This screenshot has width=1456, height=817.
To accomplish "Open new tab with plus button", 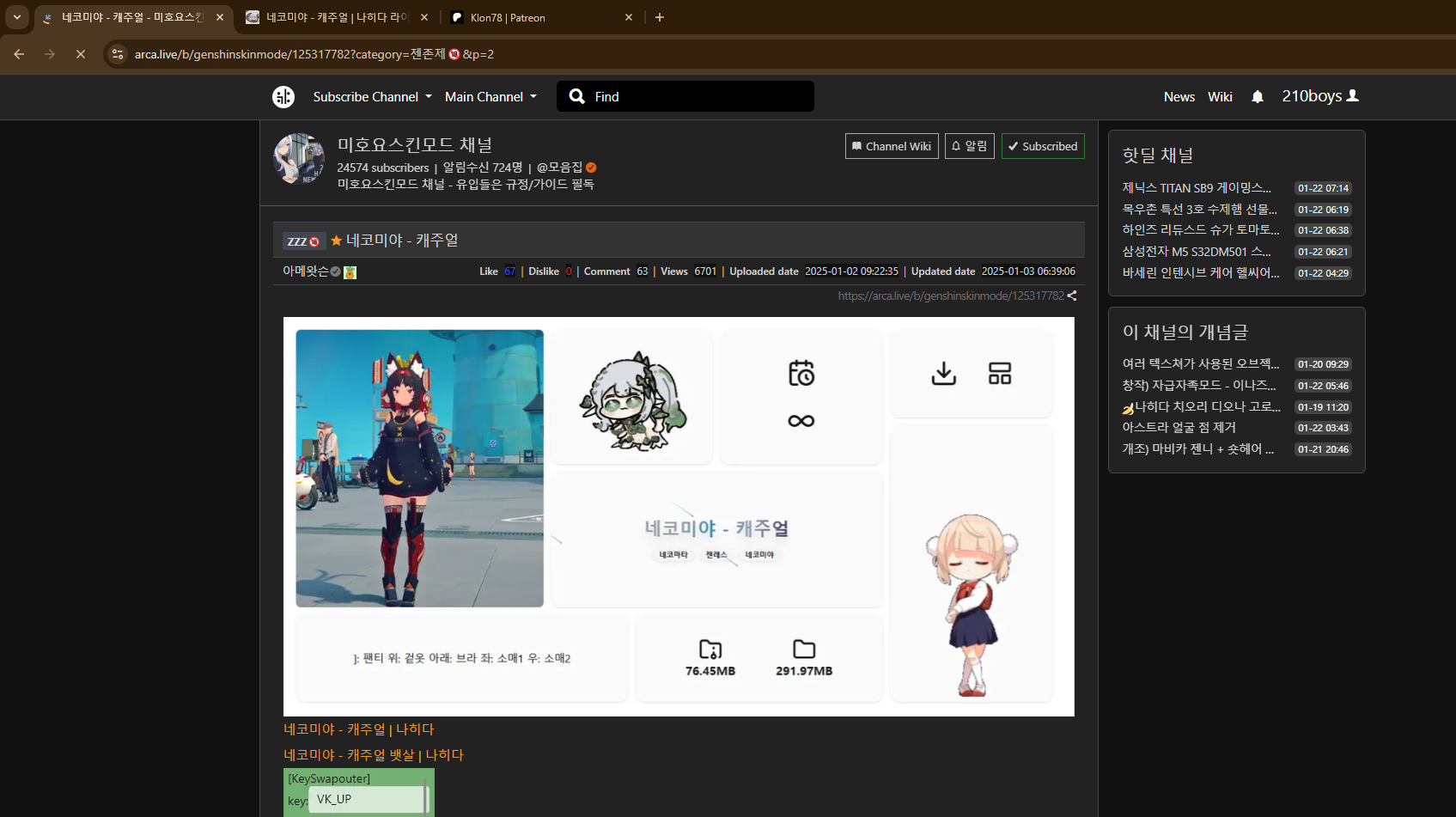I will pos(660,17).
